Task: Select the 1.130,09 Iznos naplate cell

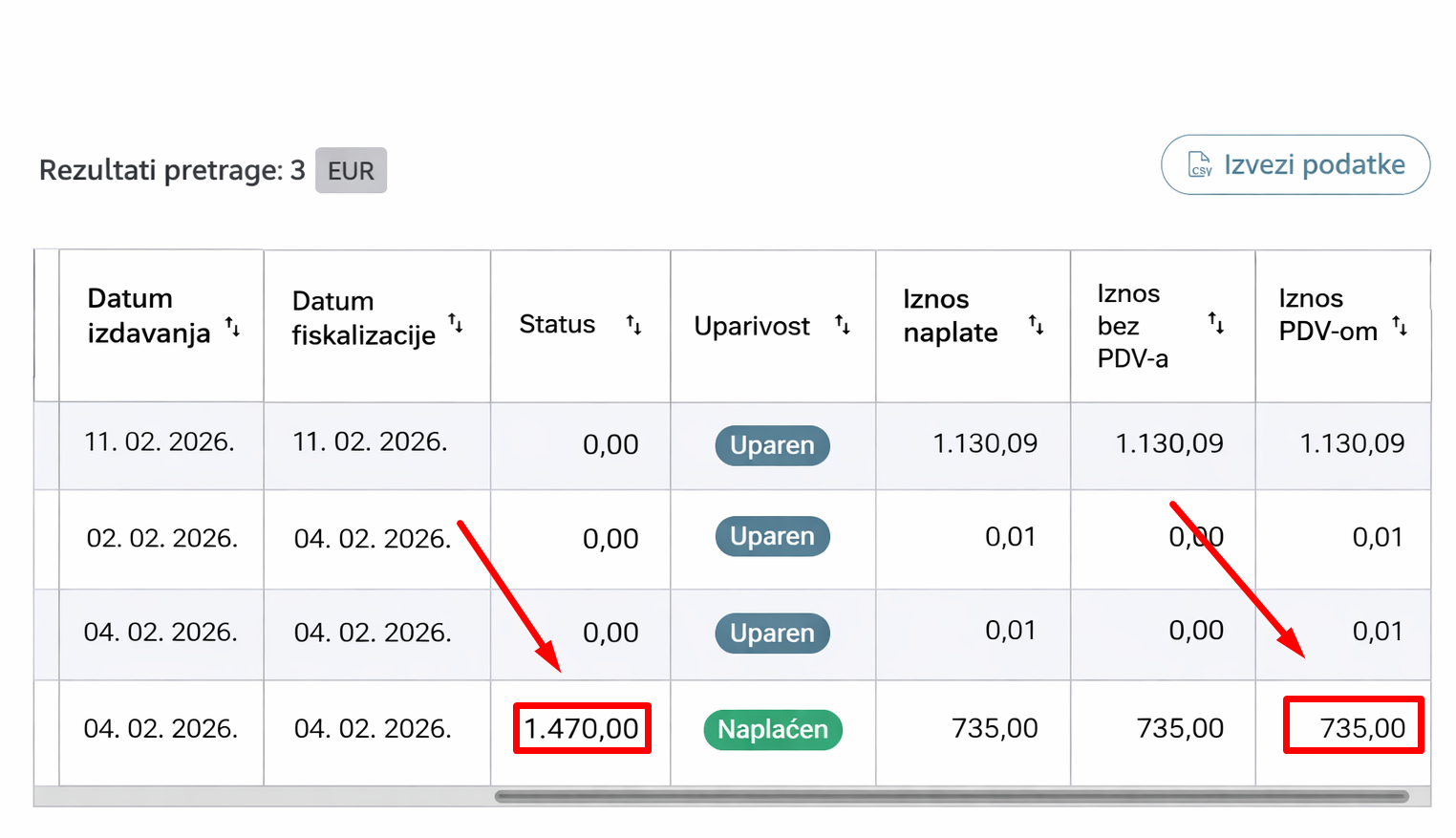Action: click(984, 443)
